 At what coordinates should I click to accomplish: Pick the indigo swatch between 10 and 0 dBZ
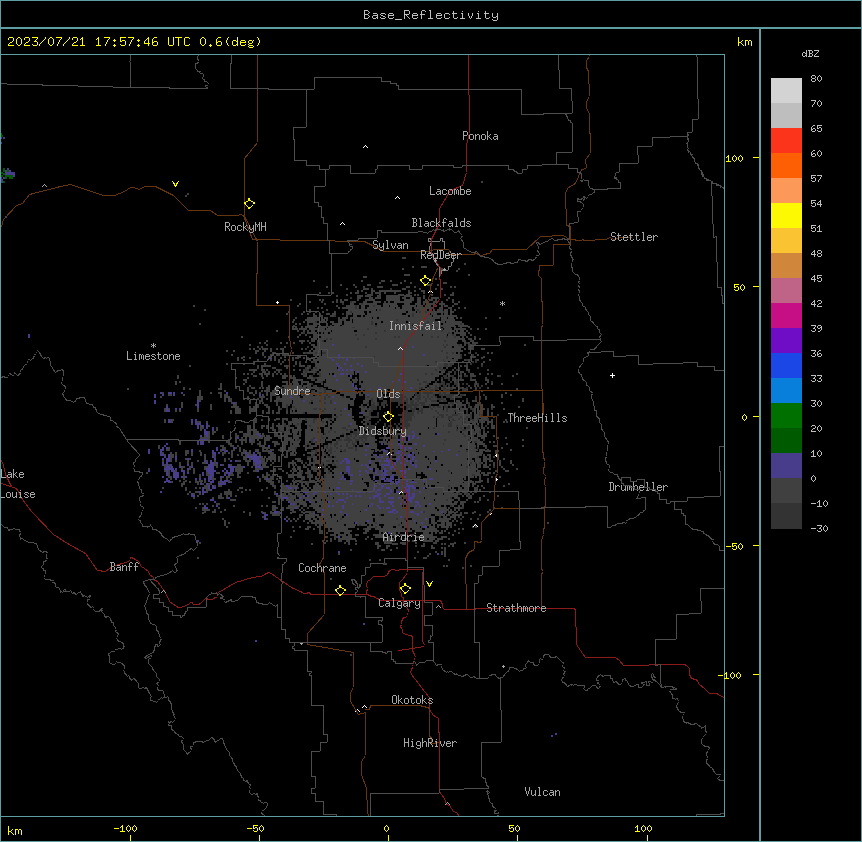click(x=786, y=466)
